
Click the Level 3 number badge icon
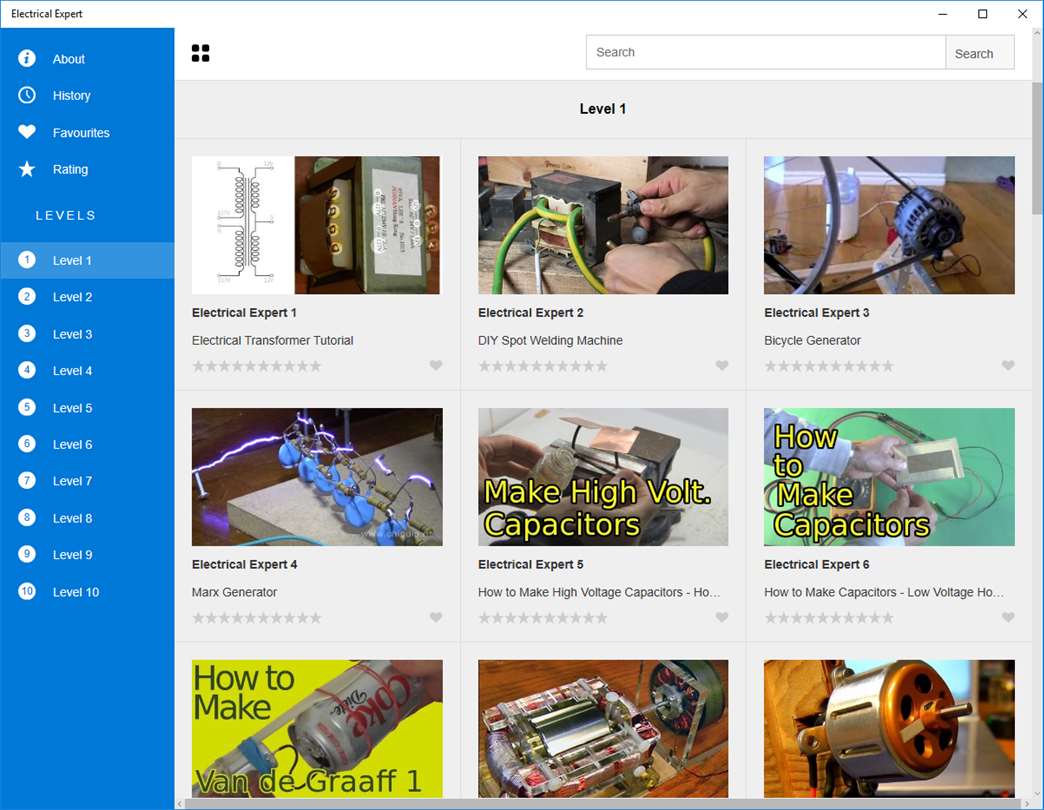27,333
